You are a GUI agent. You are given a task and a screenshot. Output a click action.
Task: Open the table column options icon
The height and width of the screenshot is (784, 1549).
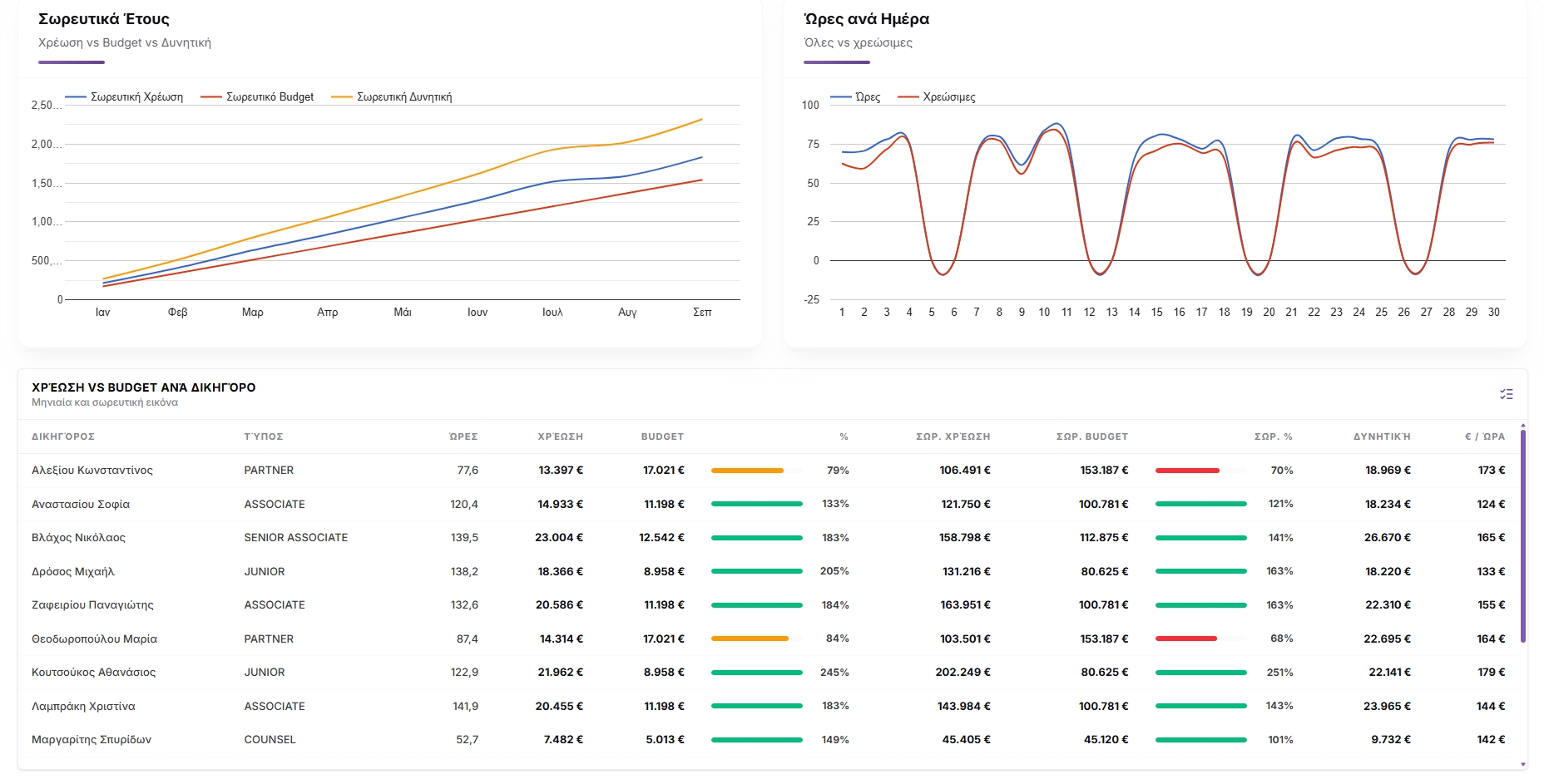[1506, 394]
